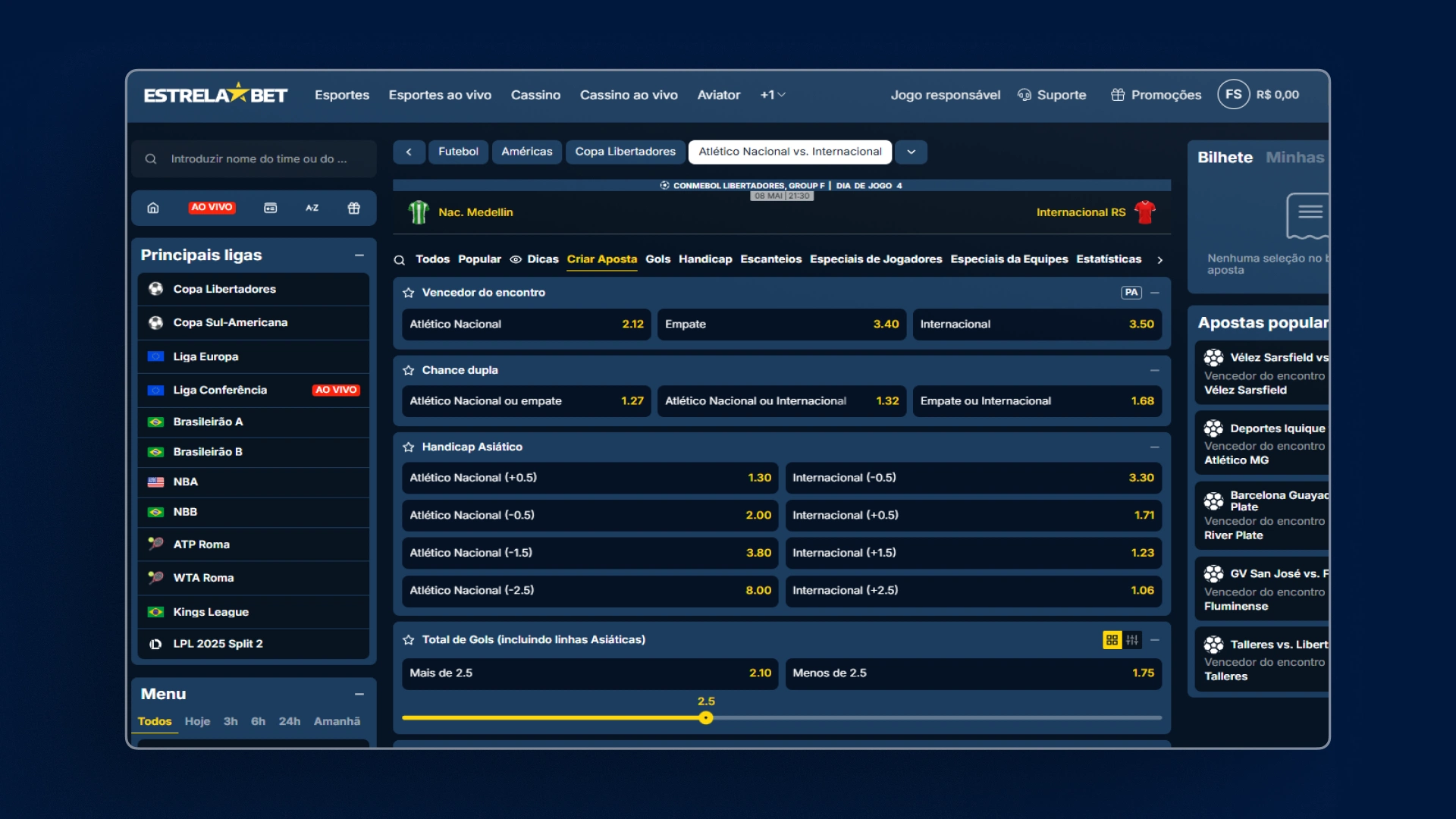Open the match selector dropdown chevron
The width and height of the screenshot is (1456, 819).
coord(911,152)
